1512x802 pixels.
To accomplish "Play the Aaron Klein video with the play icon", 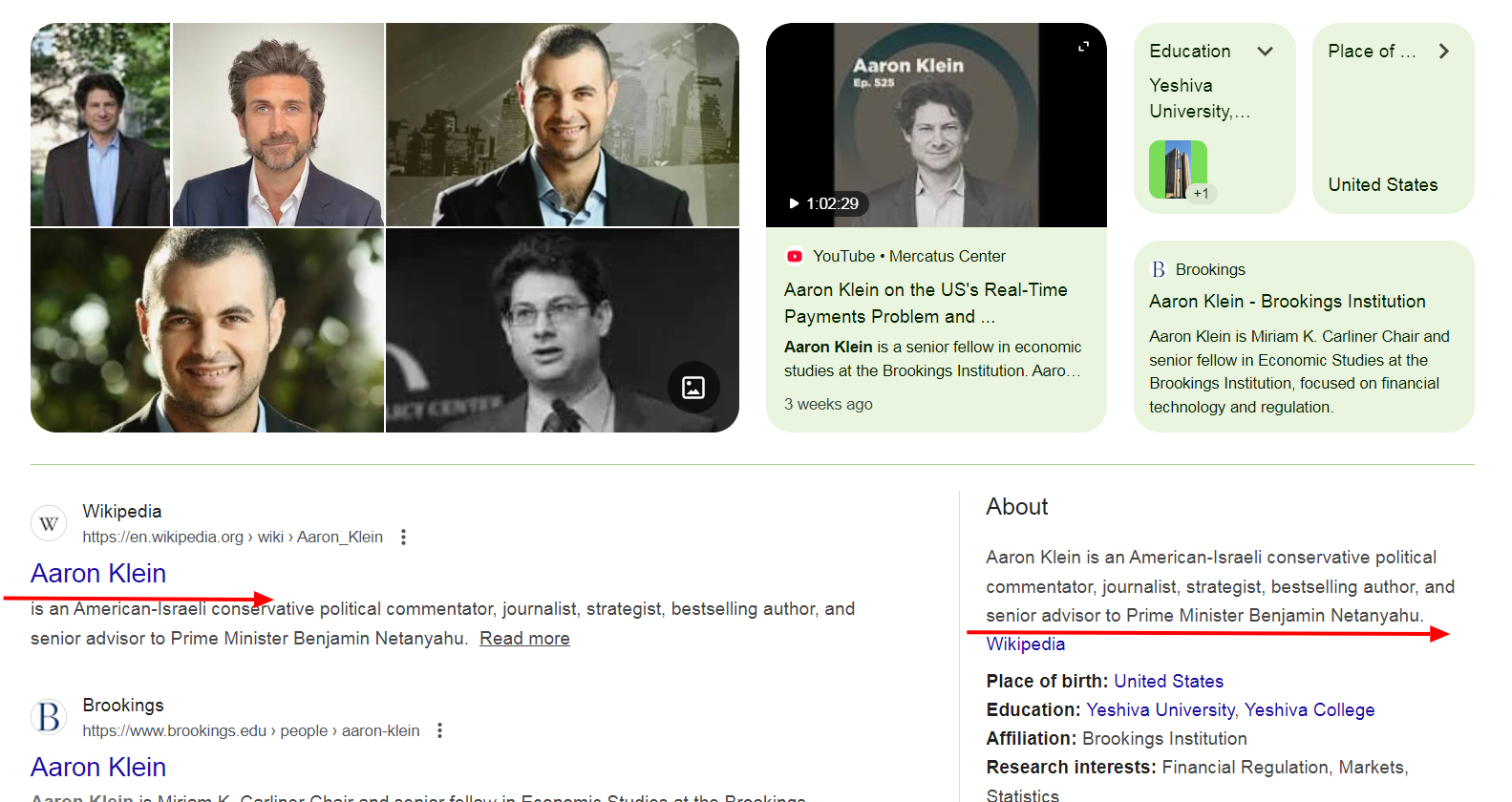I will coord(794,203).
